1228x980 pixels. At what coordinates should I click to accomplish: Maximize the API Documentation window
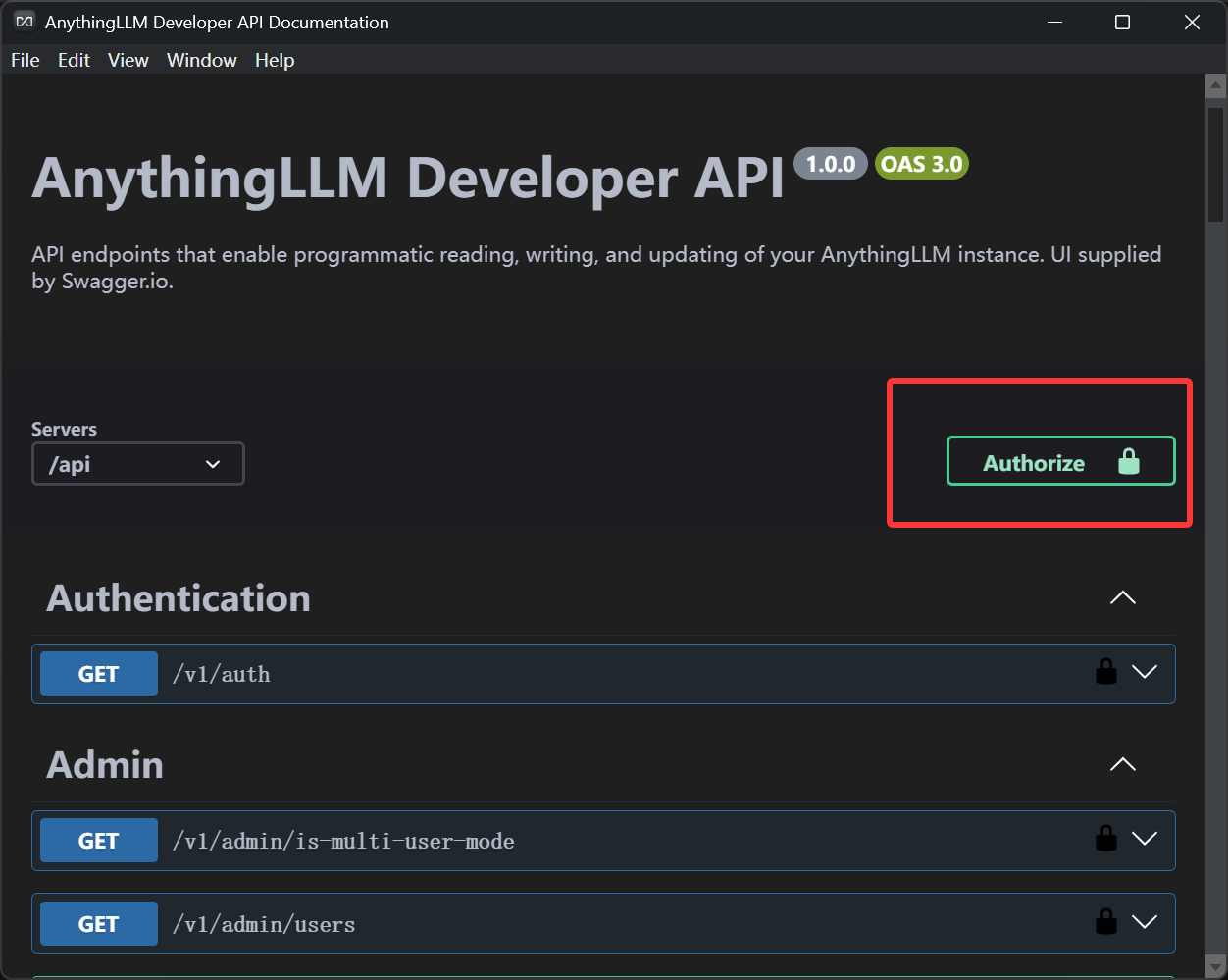tap(1123, 22)
